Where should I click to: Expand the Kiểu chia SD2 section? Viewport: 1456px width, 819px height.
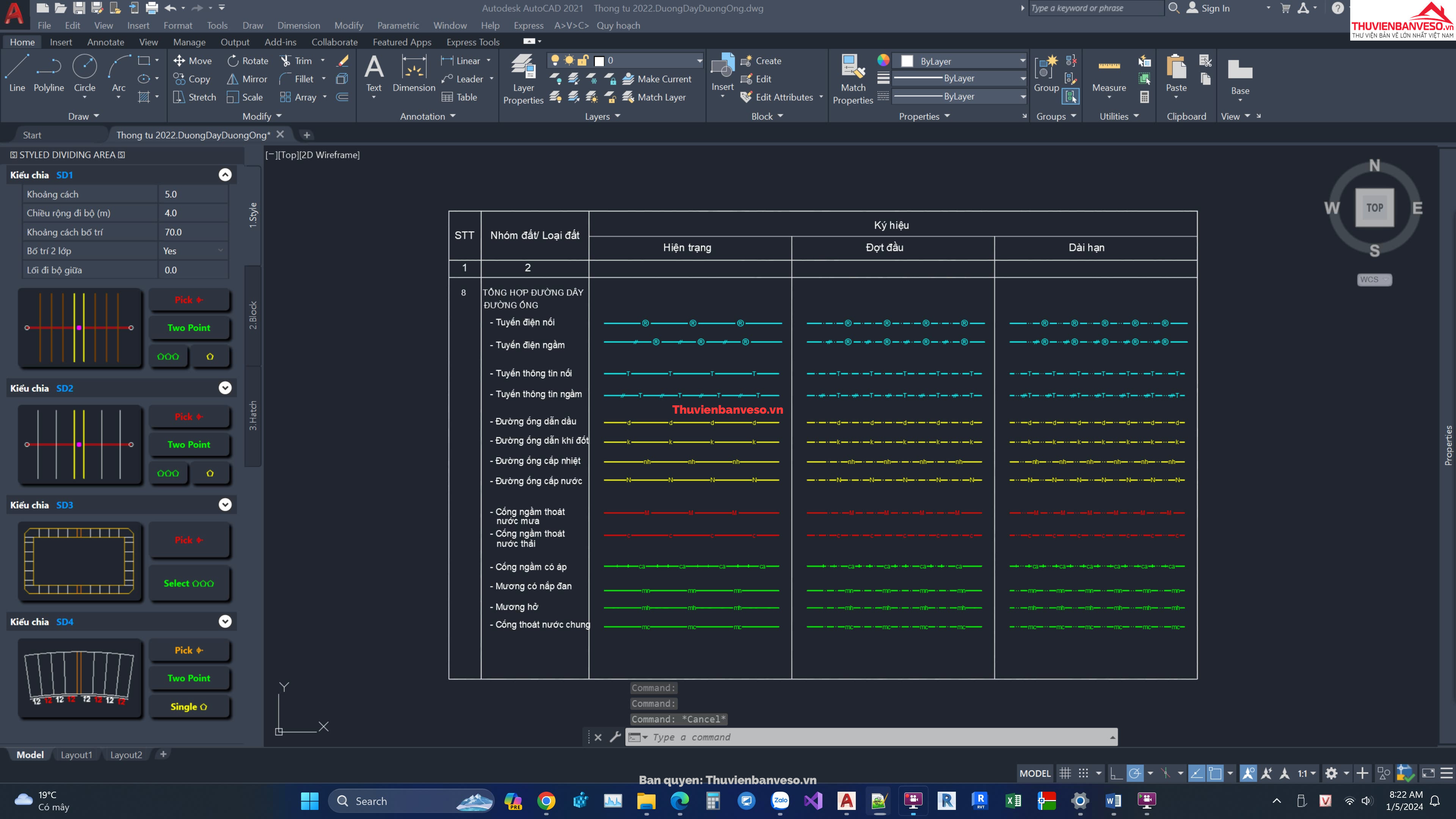[225, 388]
